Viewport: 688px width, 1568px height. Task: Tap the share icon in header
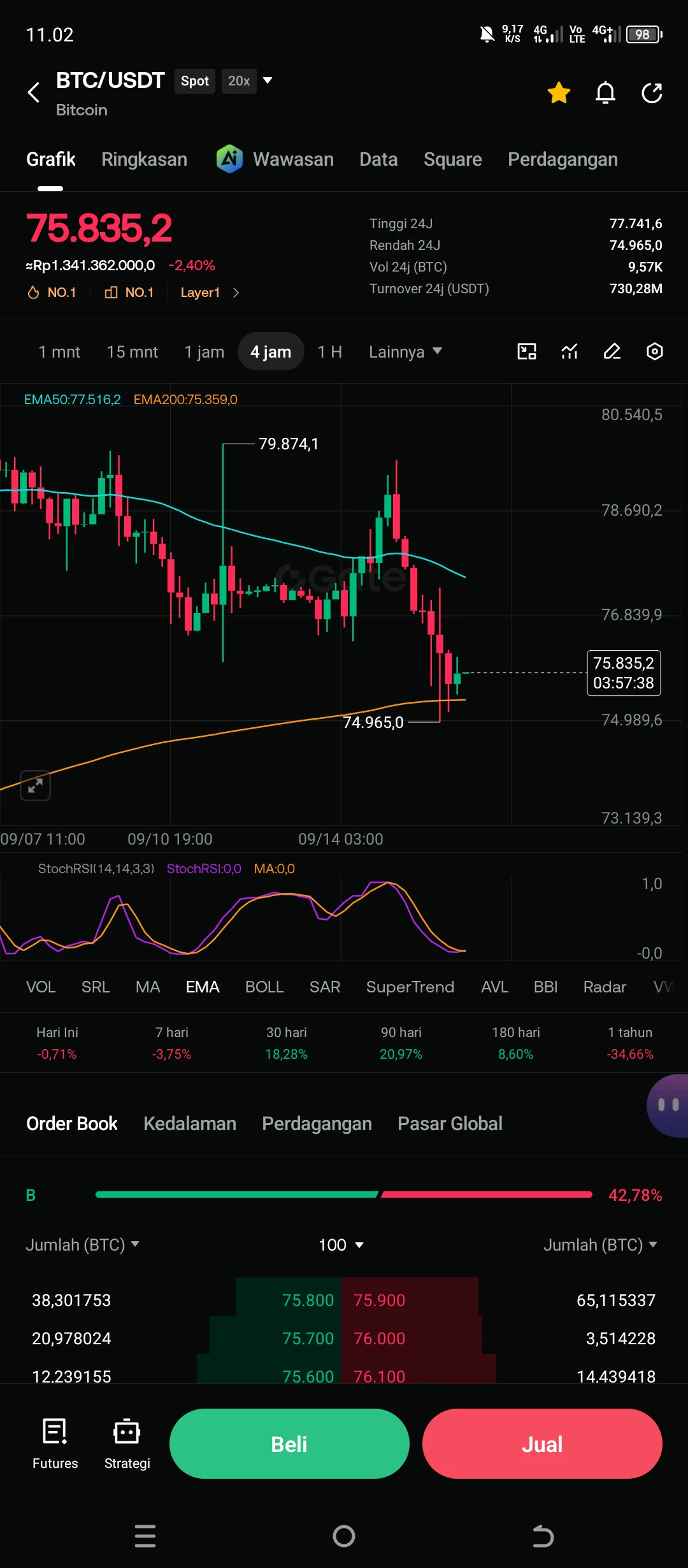(652, 93)
